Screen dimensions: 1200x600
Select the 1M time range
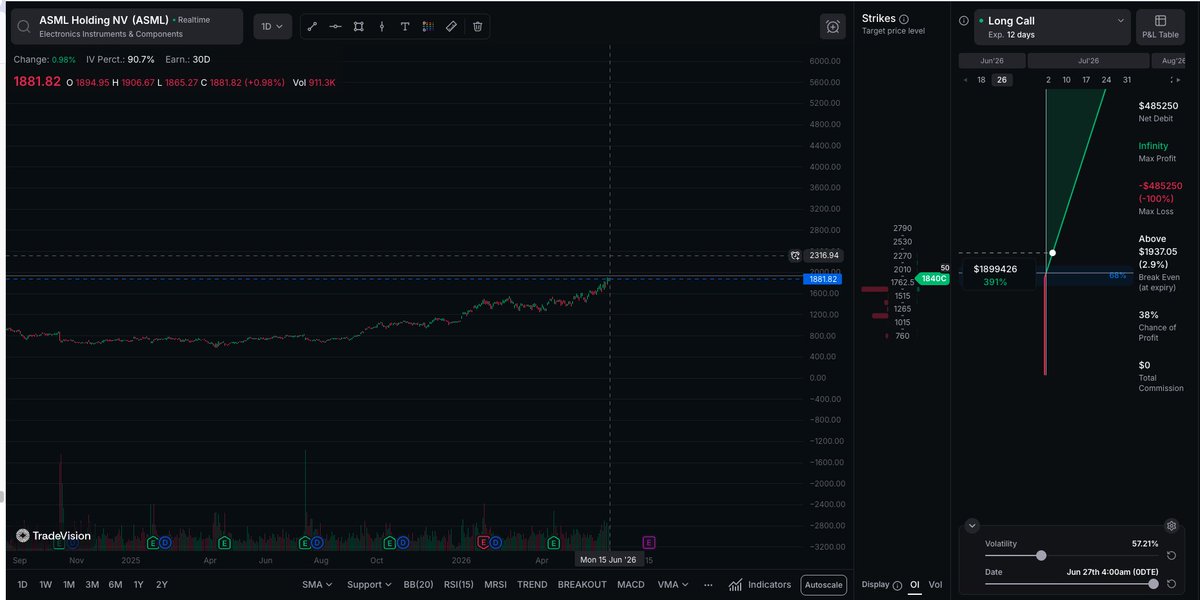point(69,585)
